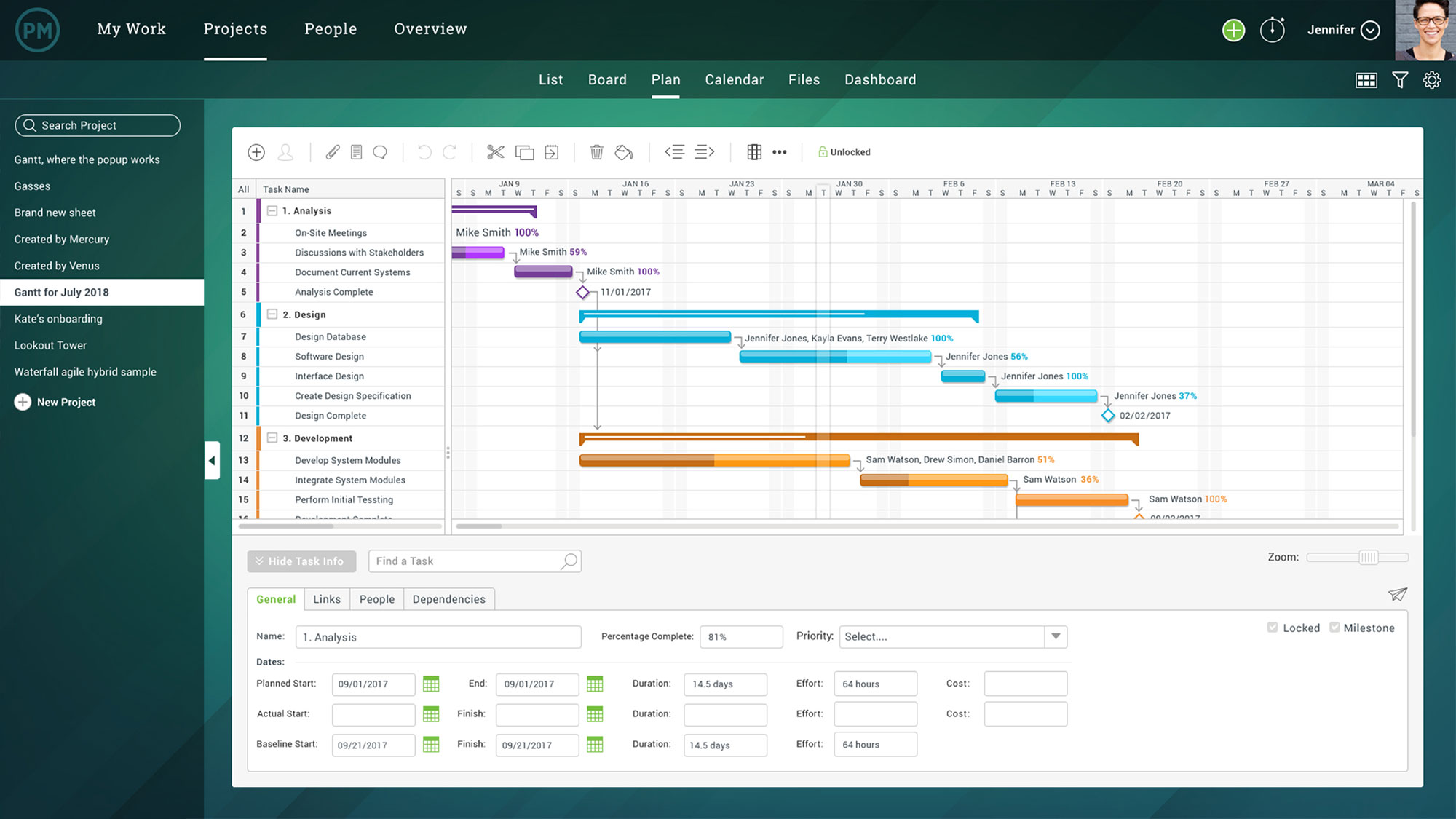1456x819 pixels.
Task: Click the Planned Start date input field
Action: 371,683
